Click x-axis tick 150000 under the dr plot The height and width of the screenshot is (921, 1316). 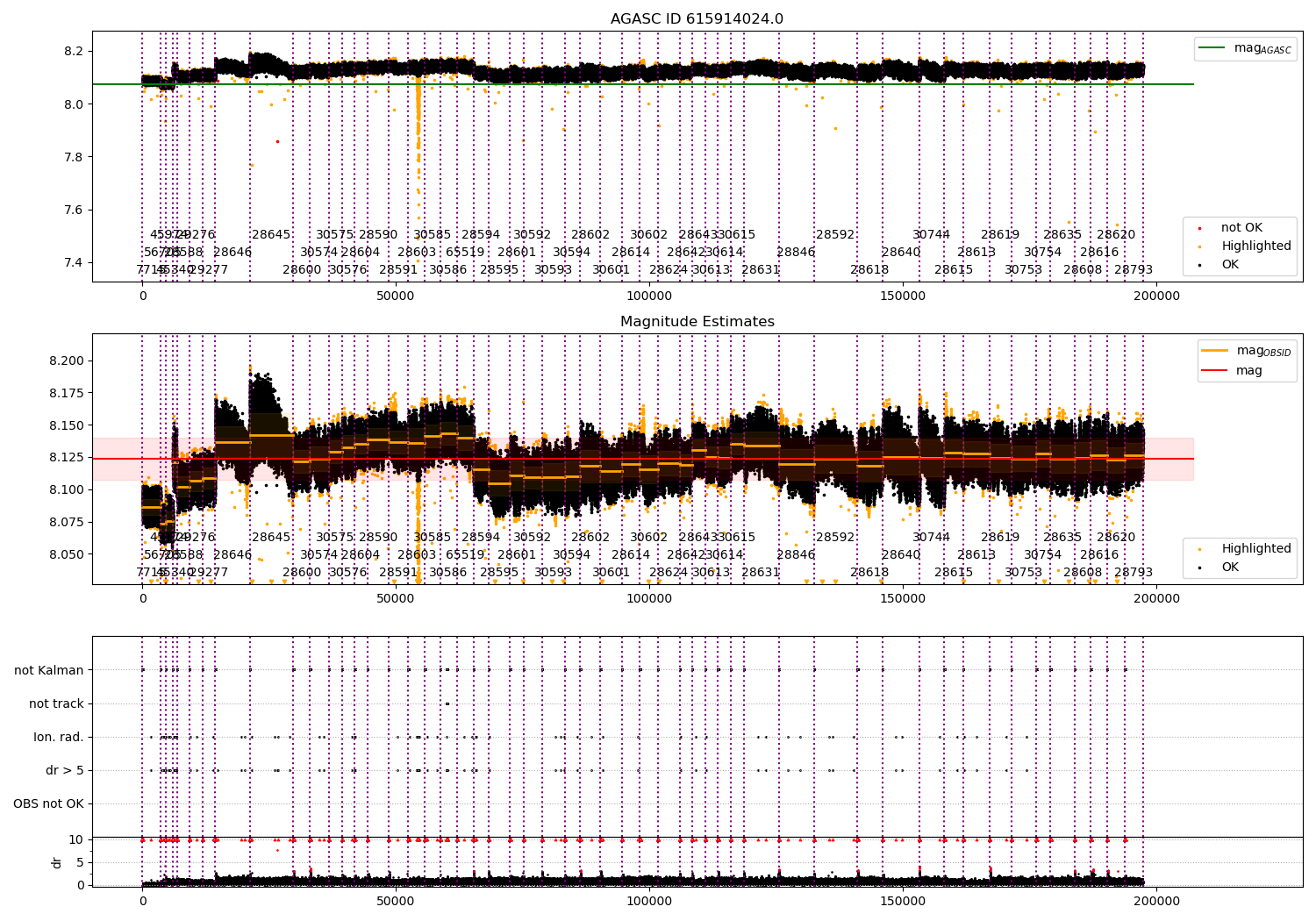point(903,901)
